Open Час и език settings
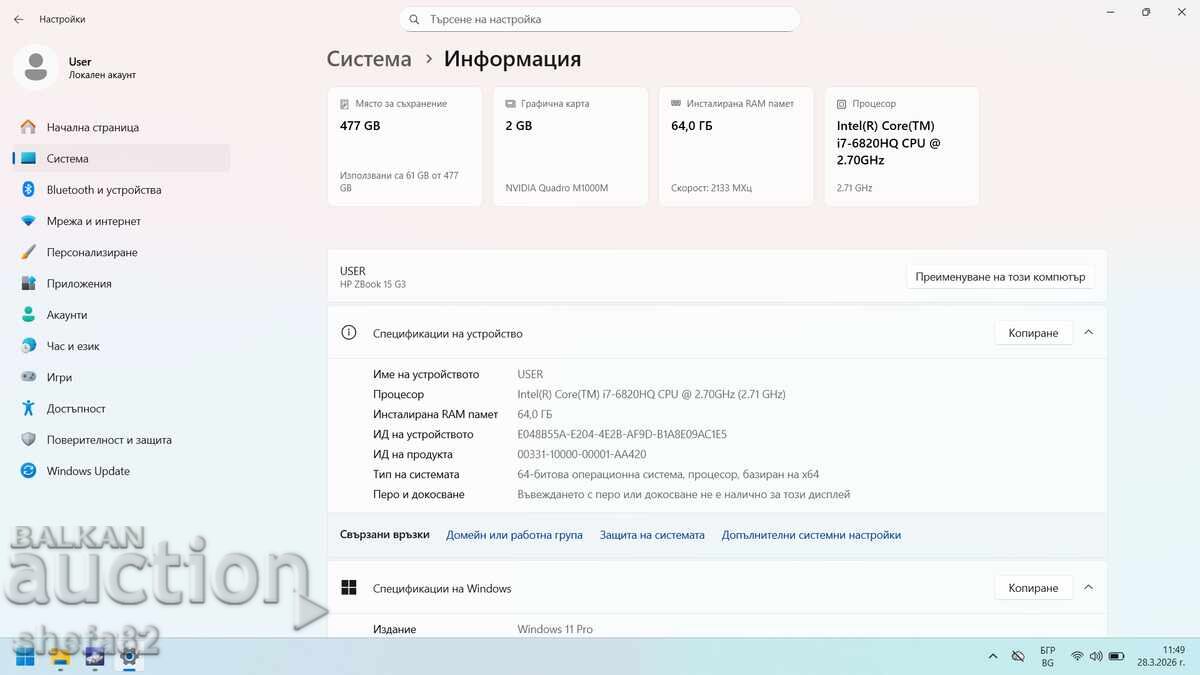1200x675 pixels. [120, 346]
